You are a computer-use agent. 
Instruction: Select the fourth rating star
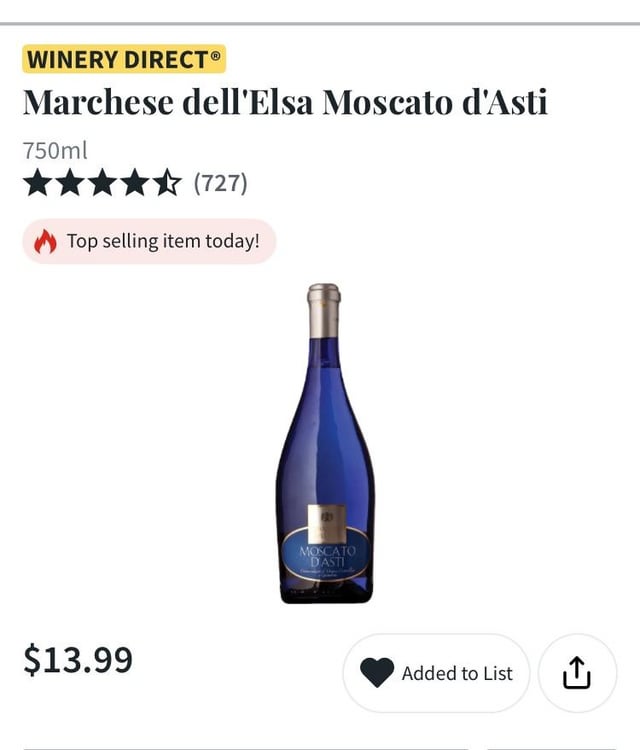tap(134, 183)
